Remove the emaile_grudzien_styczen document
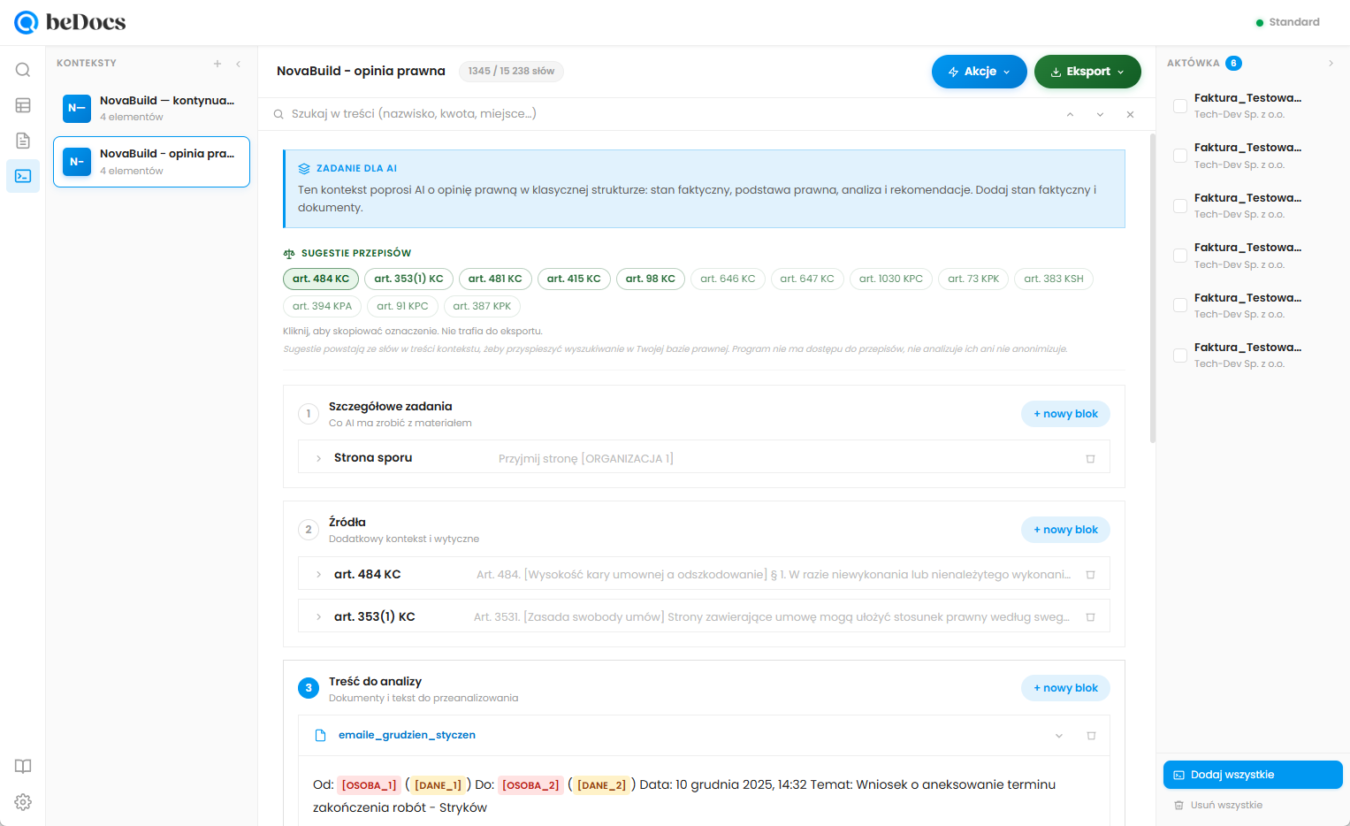 (1091, 735)
